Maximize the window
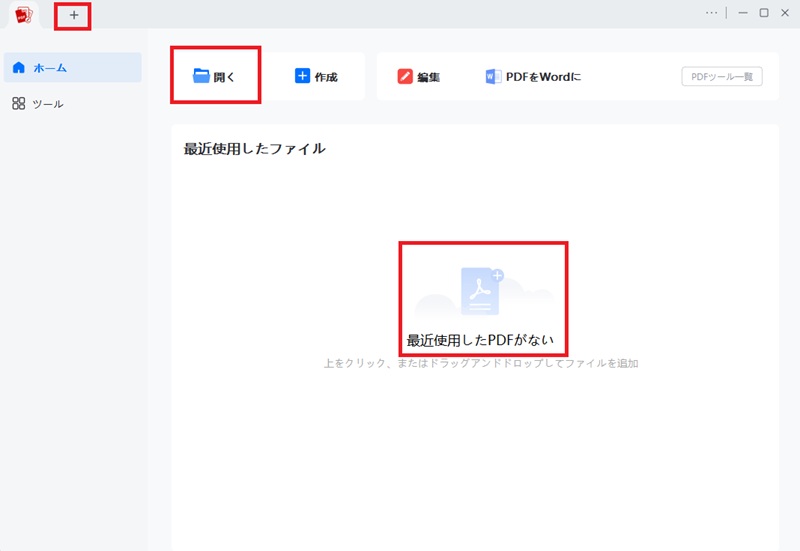This screenshot has width=800, height=551. tap(764, 13)
